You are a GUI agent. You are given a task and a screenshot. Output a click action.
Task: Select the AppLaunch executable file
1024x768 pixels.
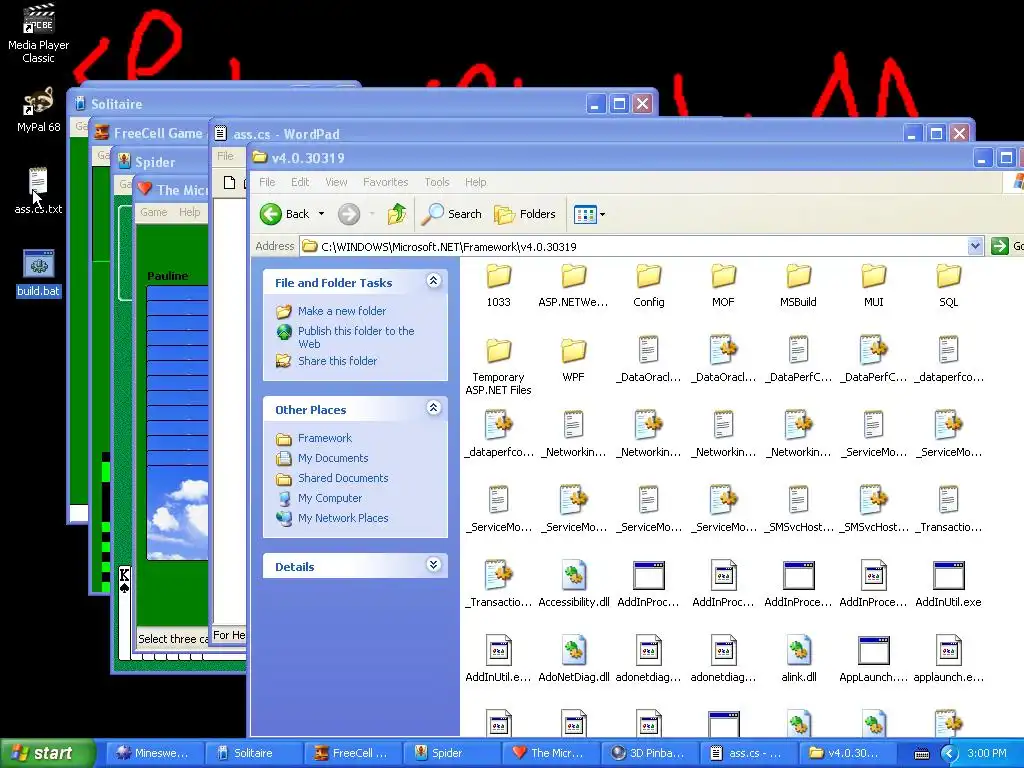873,660
